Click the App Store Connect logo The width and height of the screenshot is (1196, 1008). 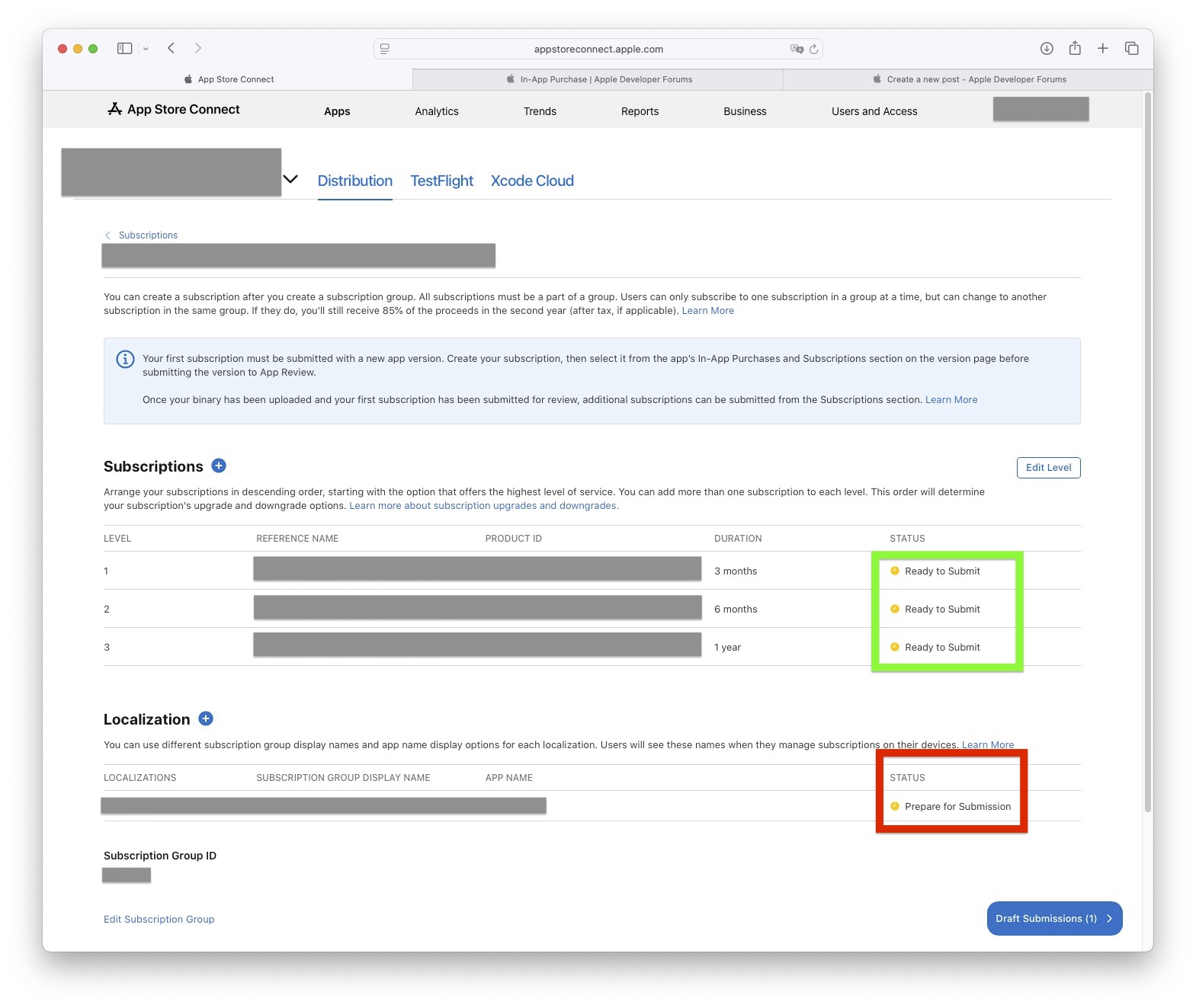[174, 110]
